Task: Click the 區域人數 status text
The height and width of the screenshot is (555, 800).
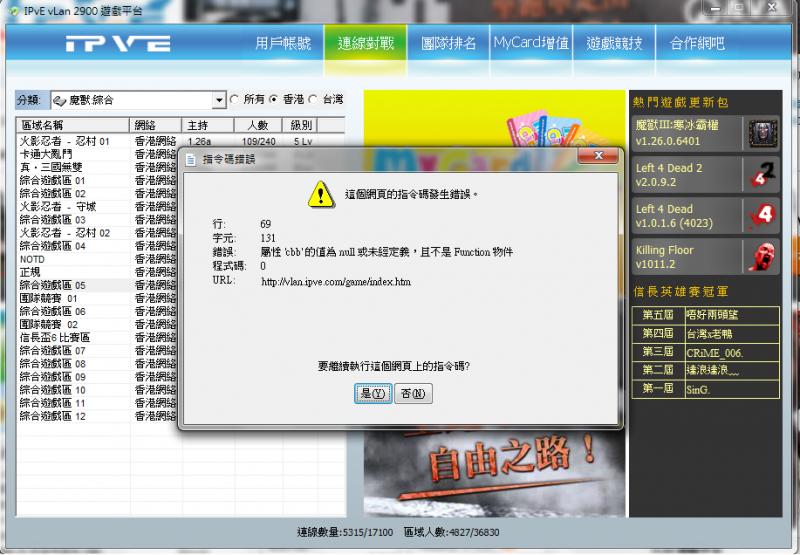Action: (x=452, y=533)
